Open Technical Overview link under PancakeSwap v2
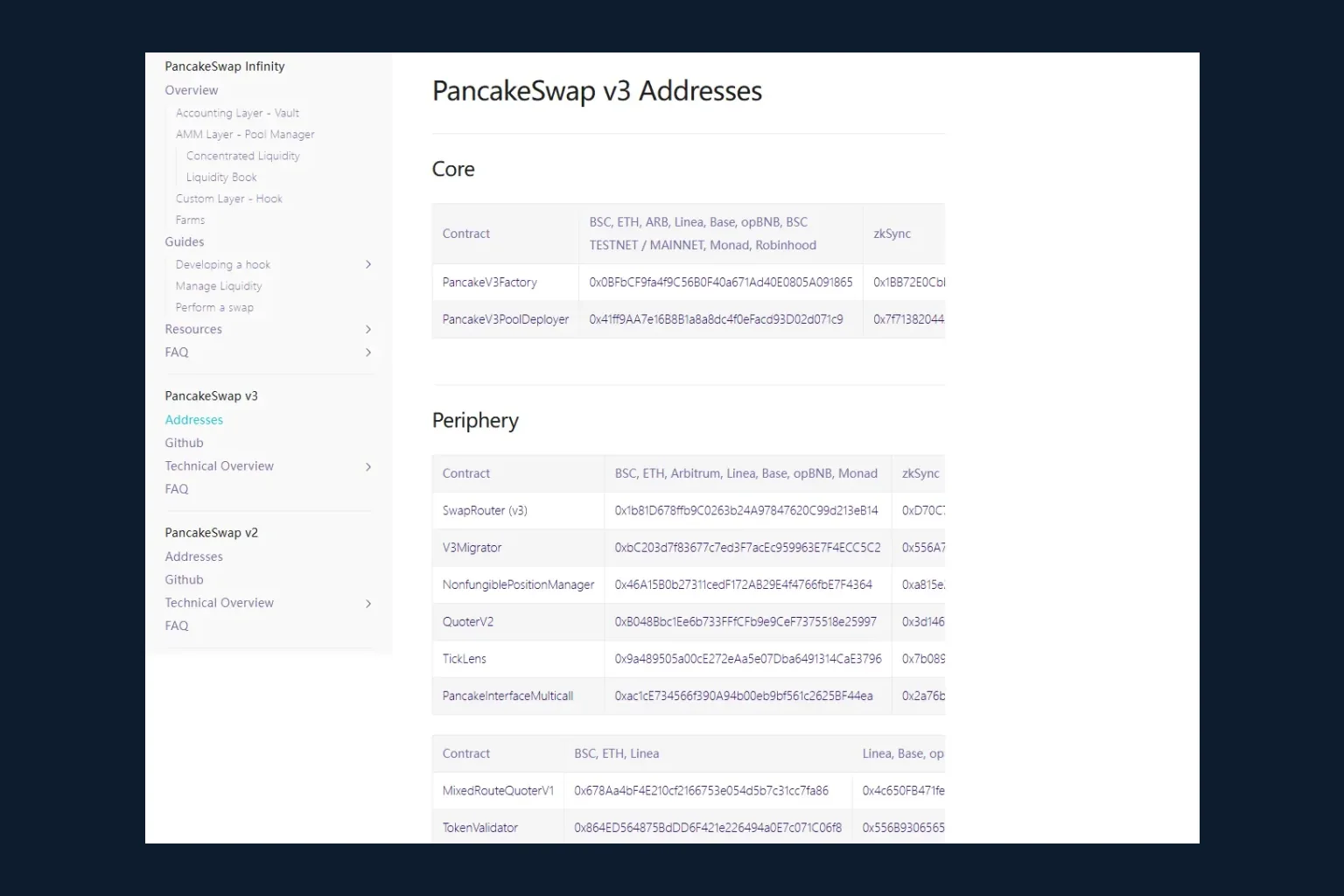 tap(220, 603)
